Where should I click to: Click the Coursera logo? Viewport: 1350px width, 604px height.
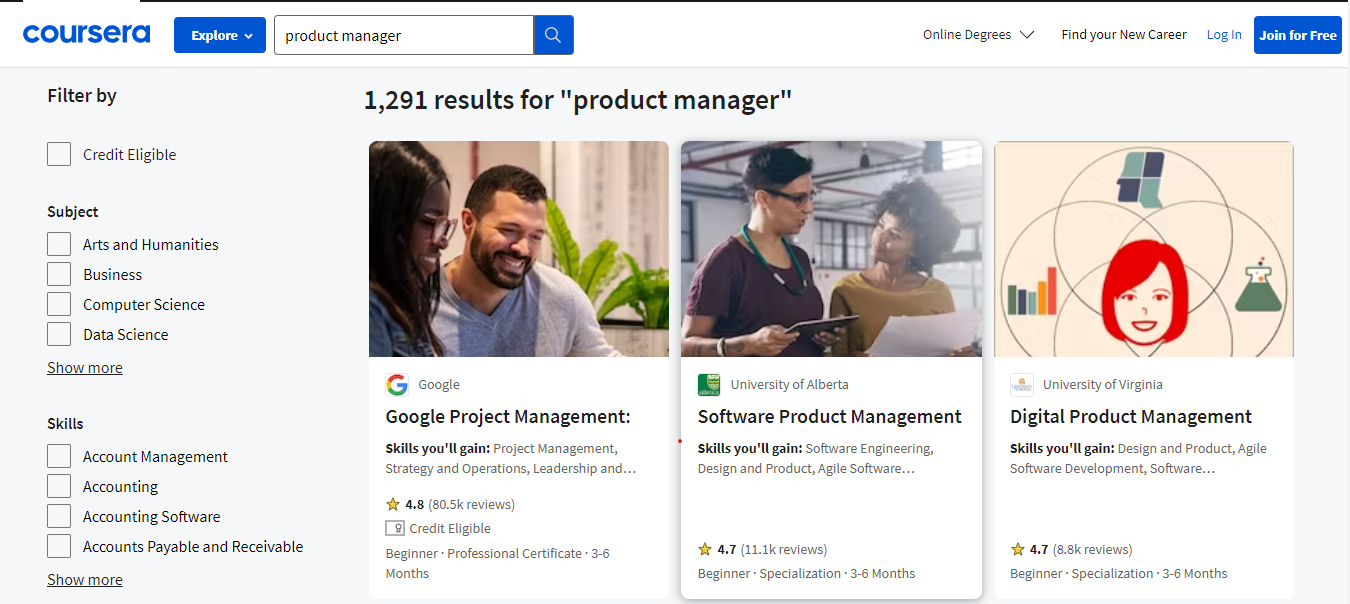point(86,34)
